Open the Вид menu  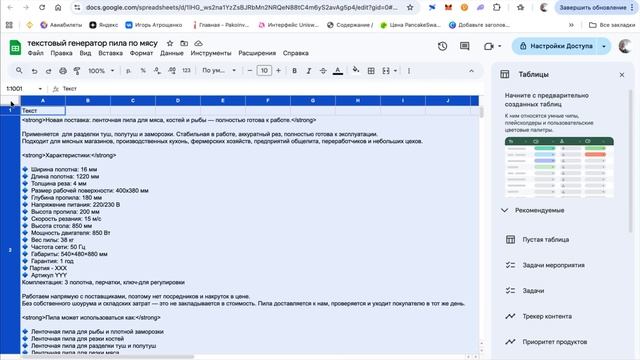(x=85, y=53)
